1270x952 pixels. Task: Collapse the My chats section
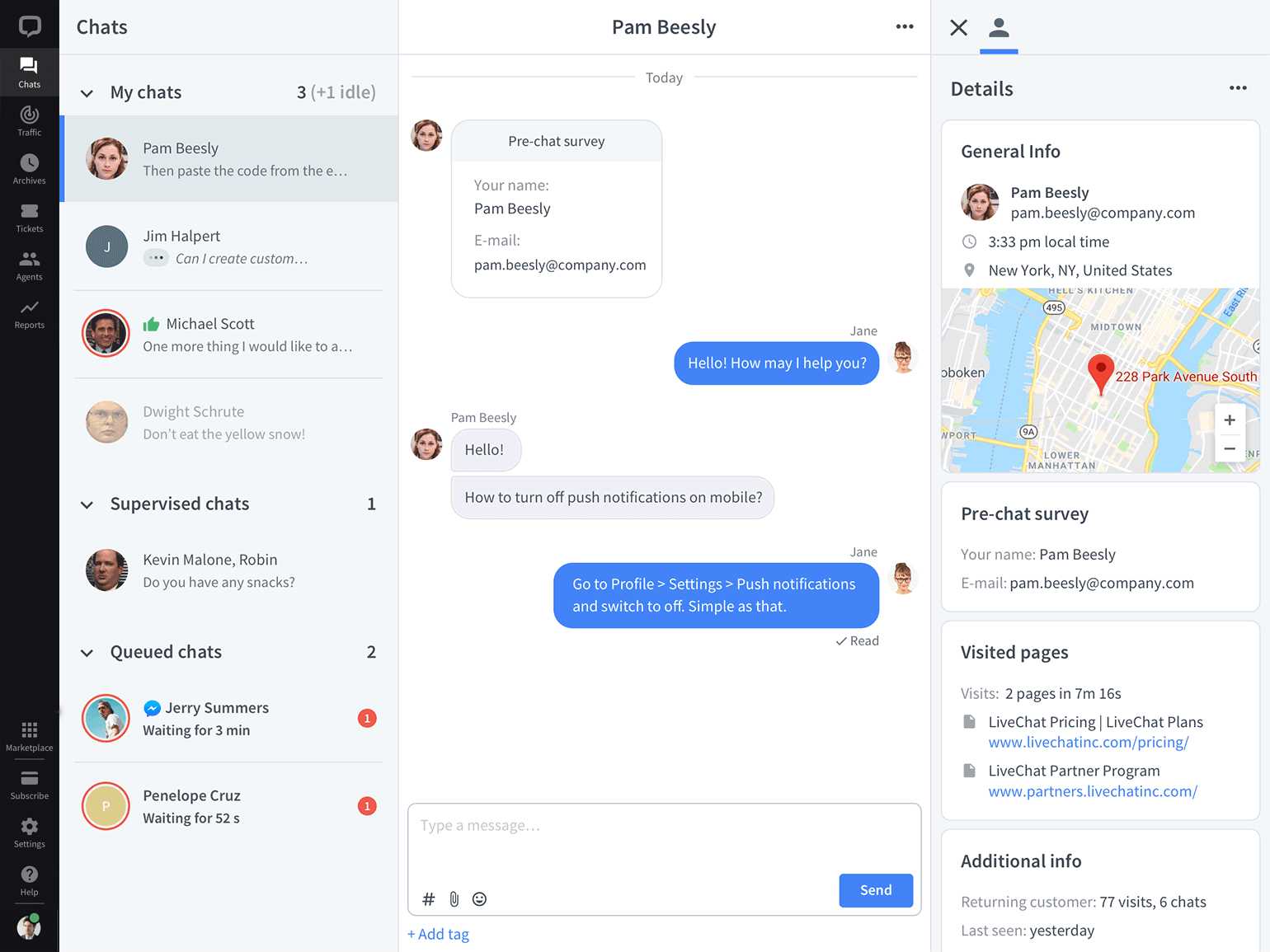click(87, 93)
